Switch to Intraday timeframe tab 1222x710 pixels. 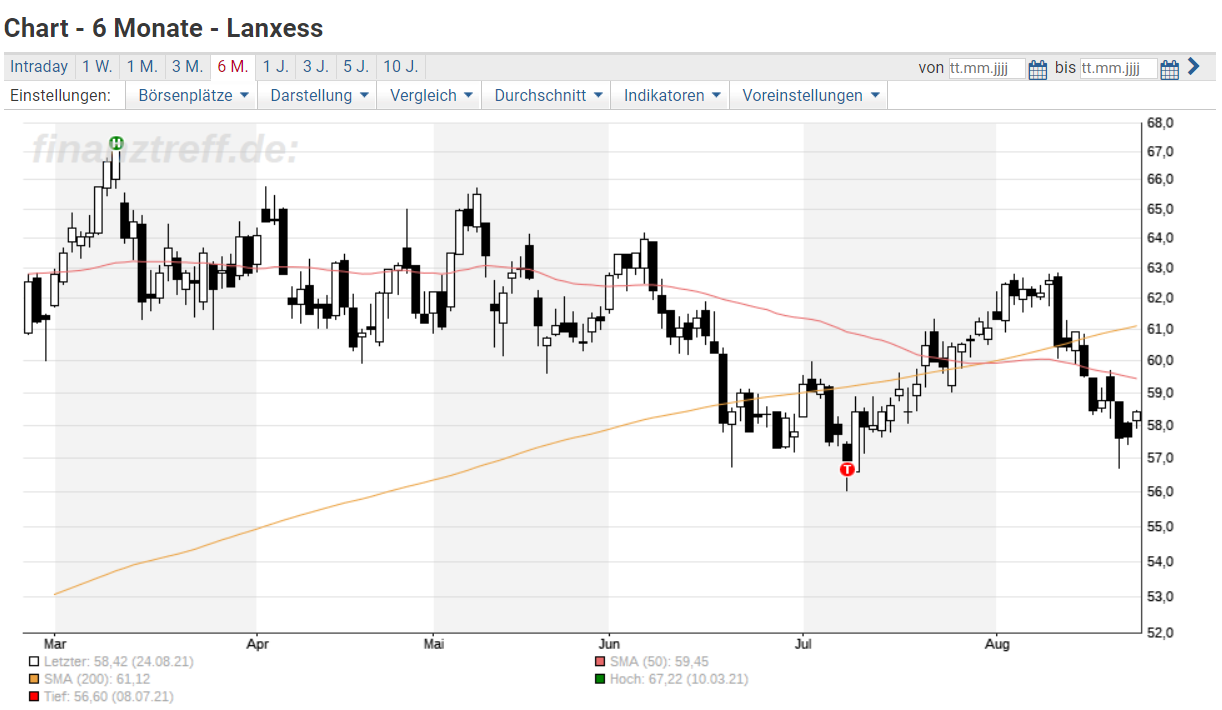point(39,67)
